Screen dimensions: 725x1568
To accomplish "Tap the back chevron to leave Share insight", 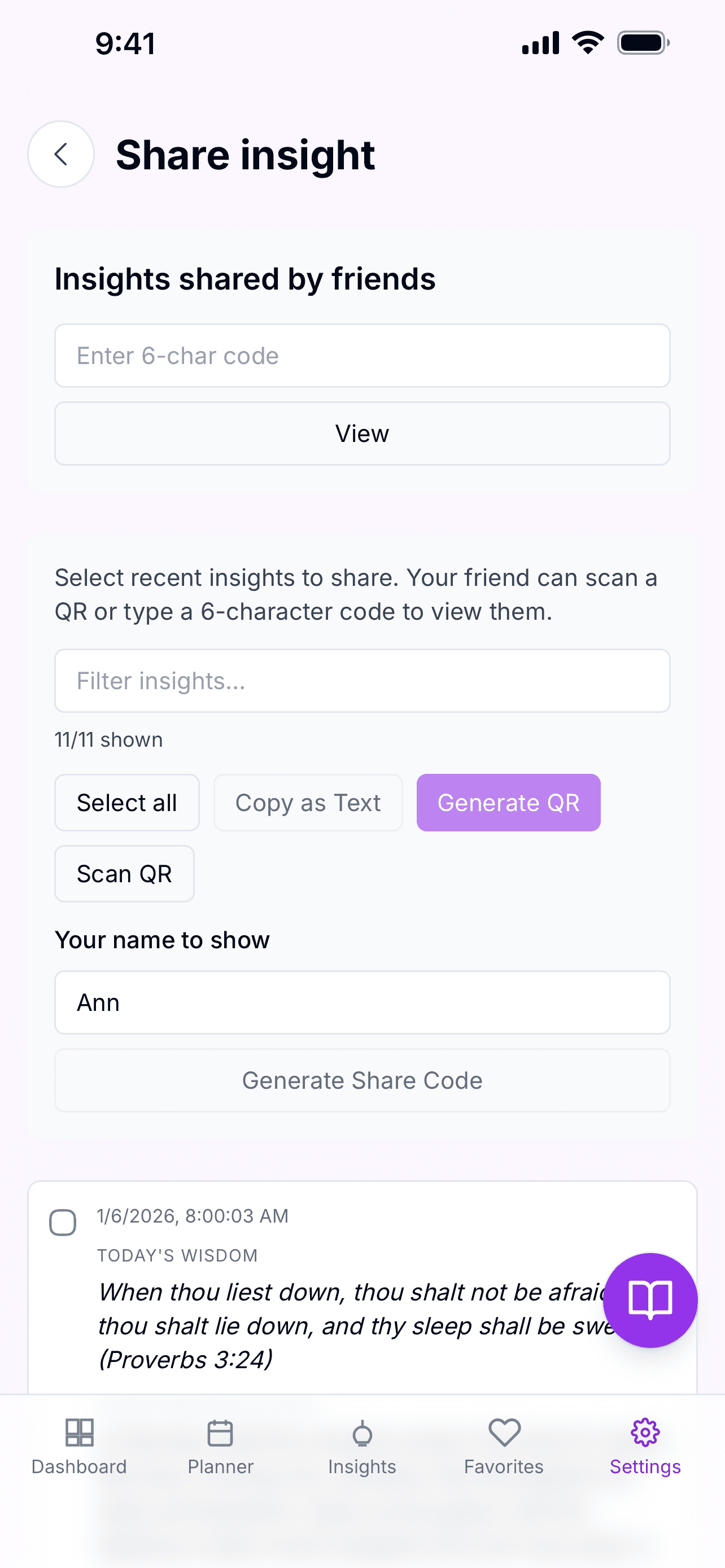I will point(60,154).
